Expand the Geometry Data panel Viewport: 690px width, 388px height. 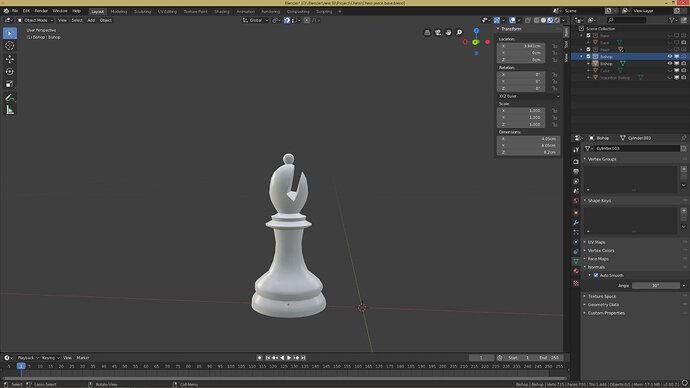point(603,305)
